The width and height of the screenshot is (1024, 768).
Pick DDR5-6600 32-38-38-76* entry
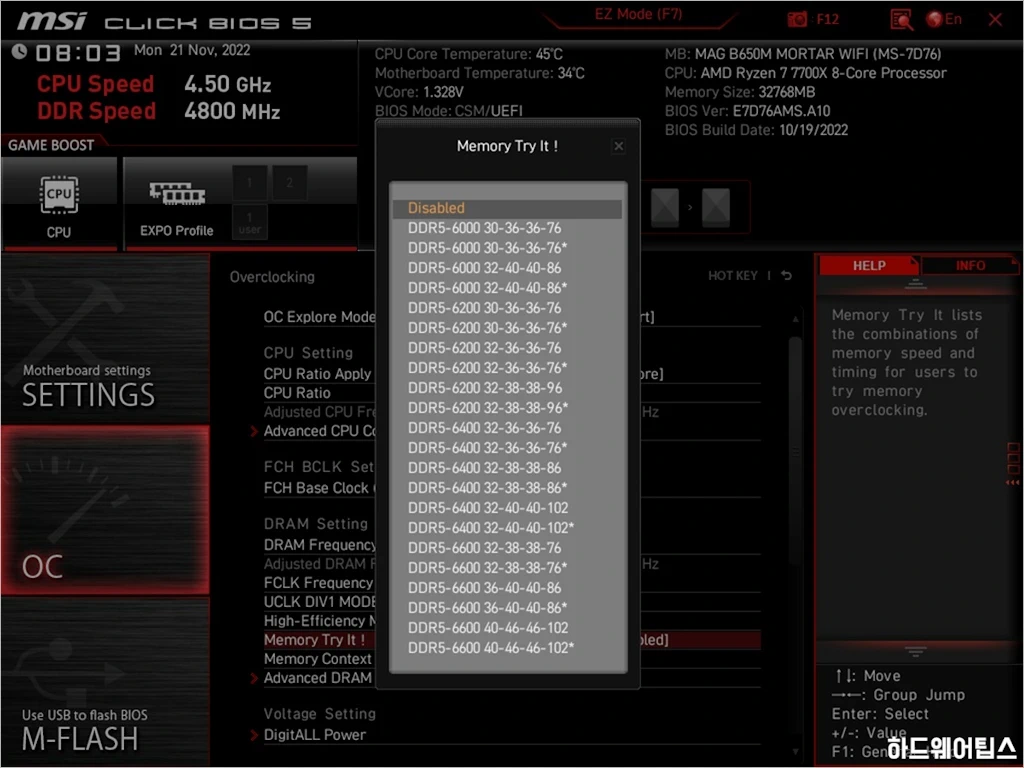[507, 568]
